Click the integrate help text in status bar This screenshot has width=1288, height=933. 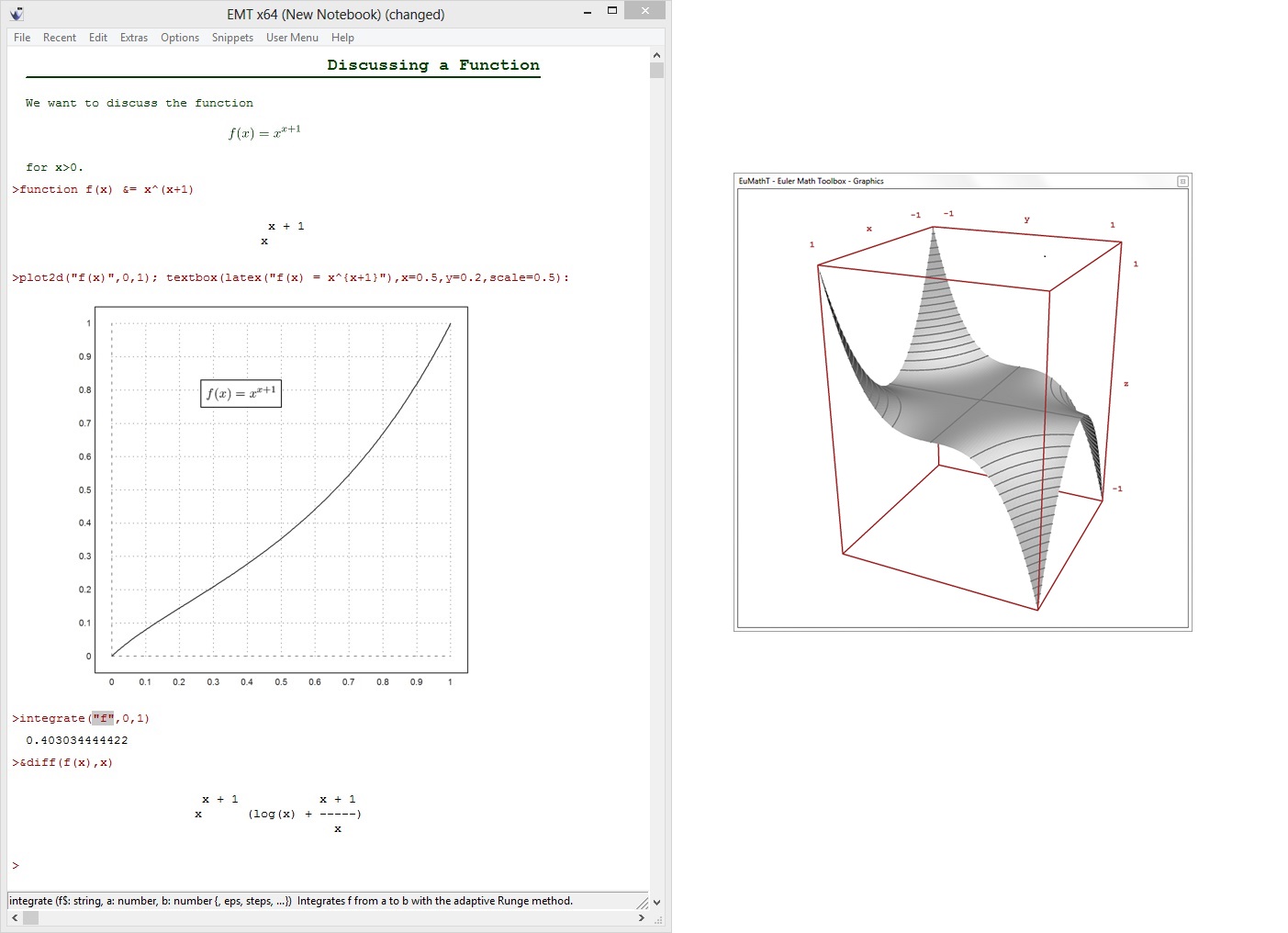pyautogui.click(x=291, y=901)
